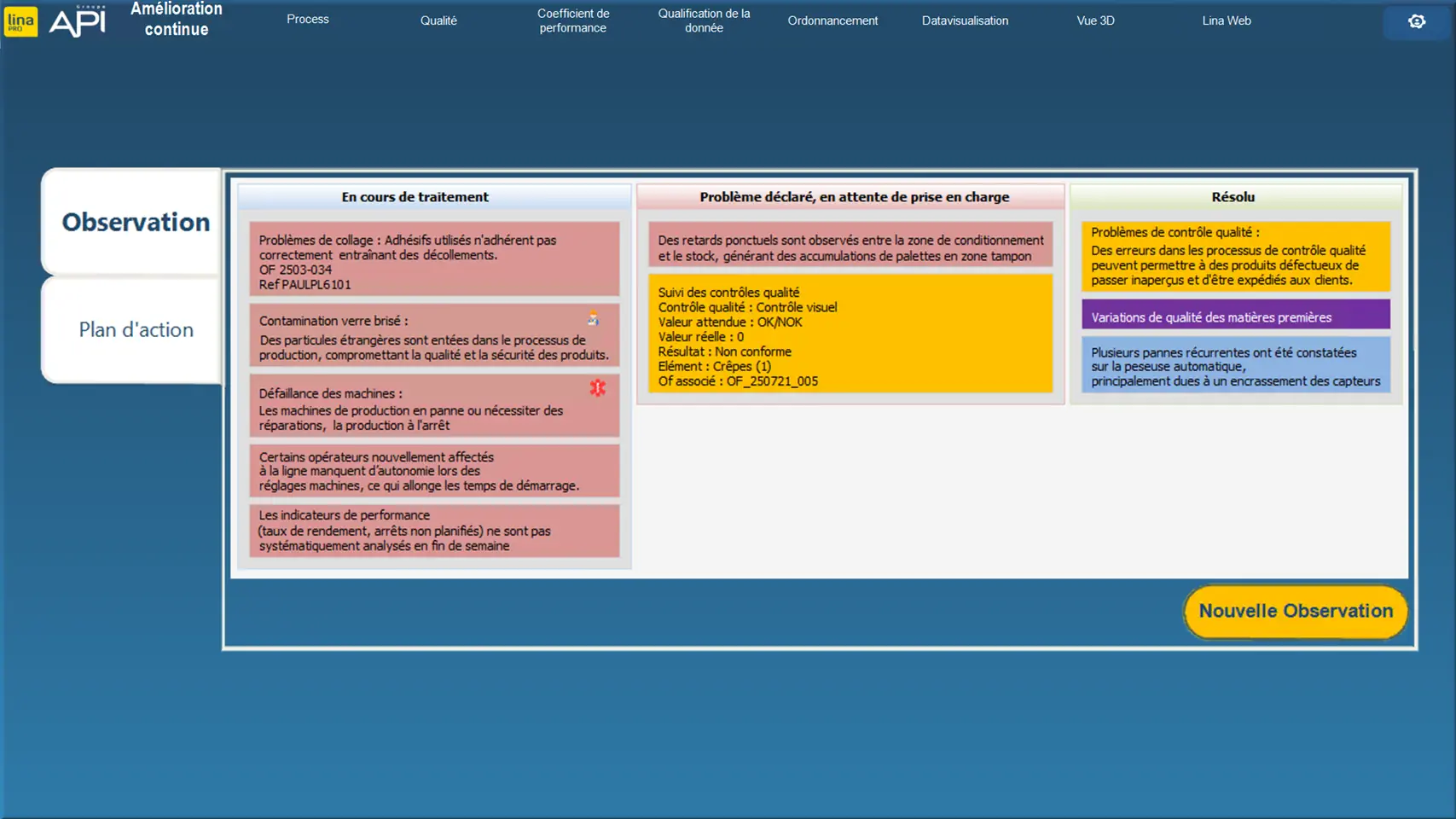The height and width of the screenshot is (819, 1456).
Task: Navigate to Qualification de la donnée
Action: pyautogui.click(x=704, y=20)
